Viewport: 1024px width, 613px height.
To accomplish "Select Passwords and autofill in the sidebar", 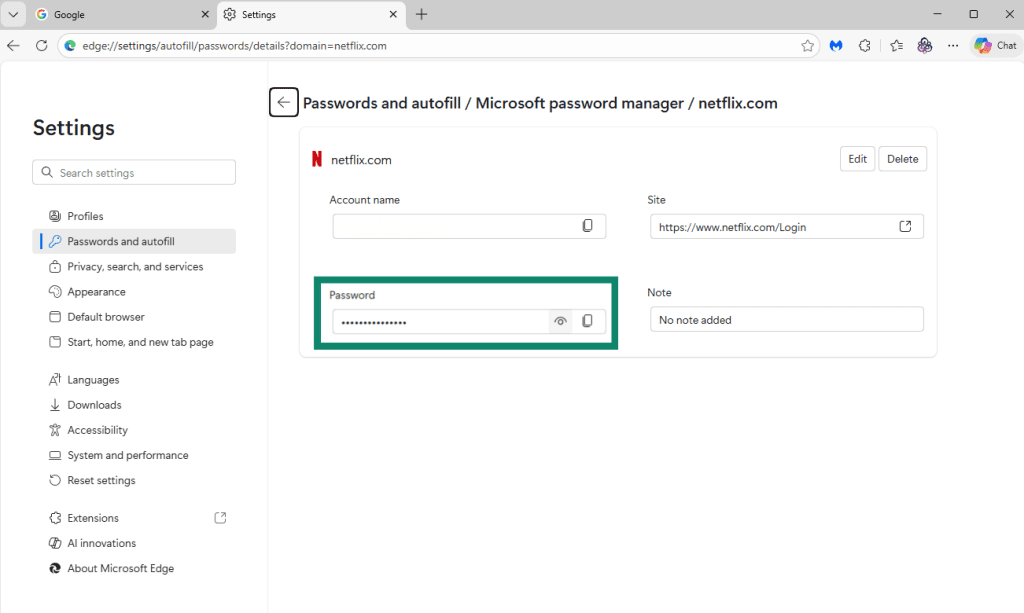I will point(134,242).
